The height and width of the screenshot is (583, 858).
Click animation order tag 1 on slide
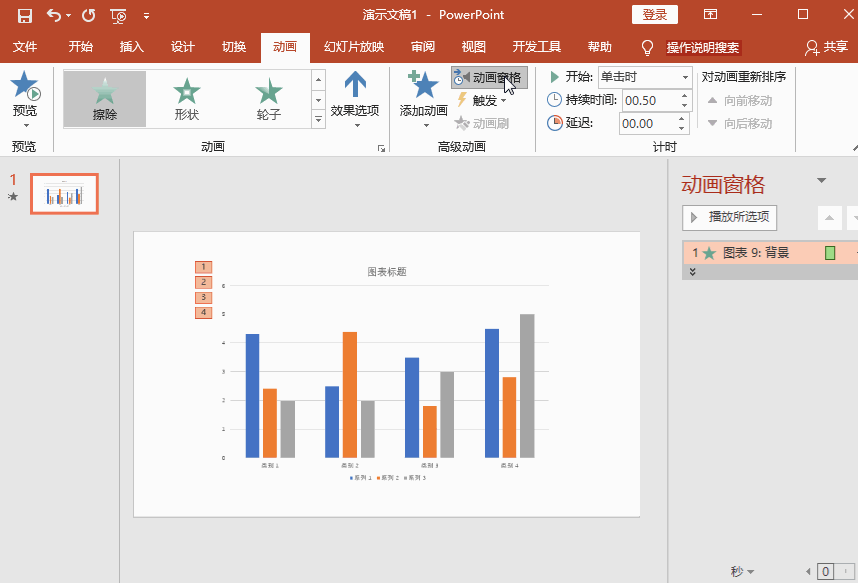tap(204, 267)
